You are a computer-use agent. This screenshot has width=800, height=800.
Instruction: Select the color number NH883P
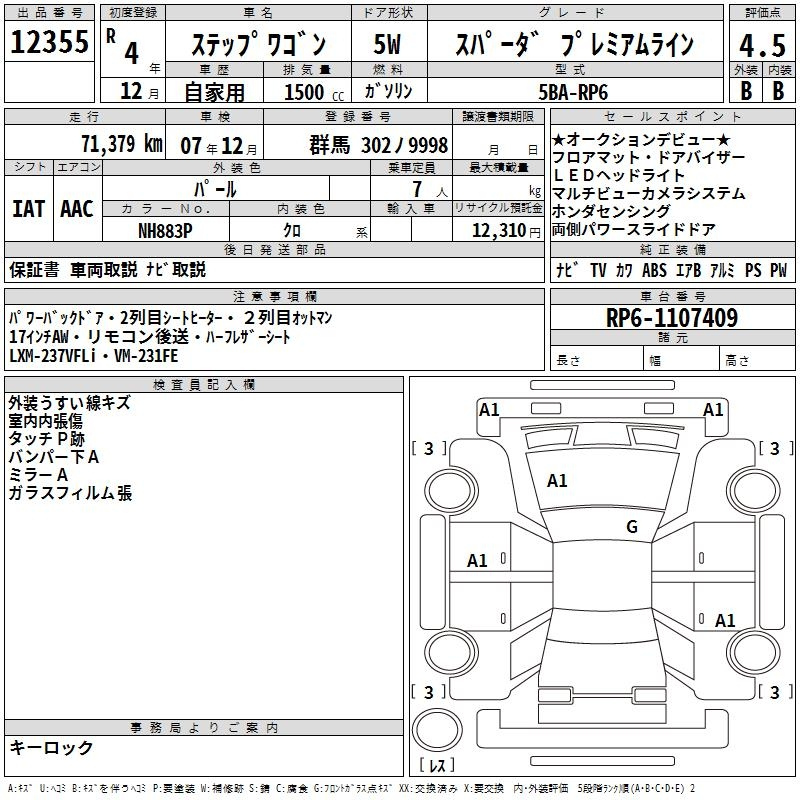pyautogui.click(x=165, y=231)
